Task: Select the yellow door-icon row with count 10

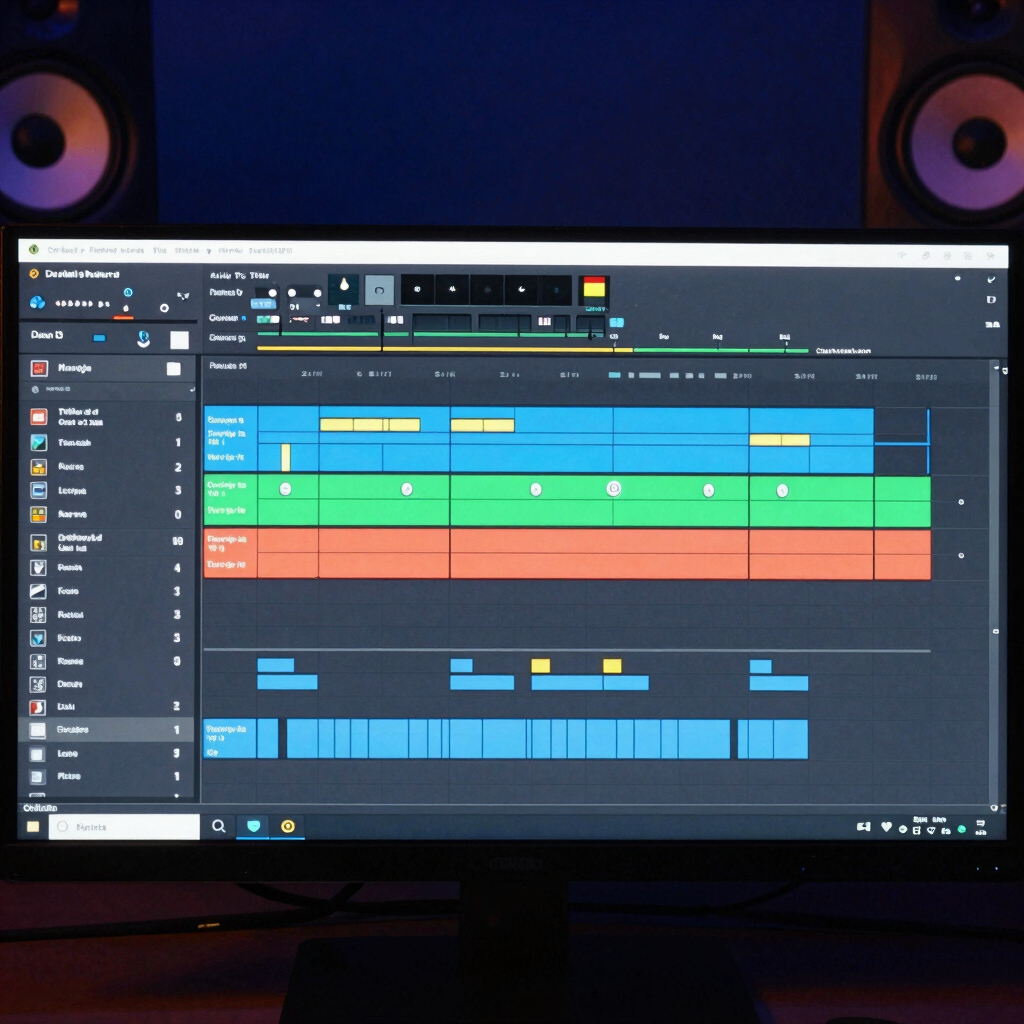Action: tap(108, 542)
